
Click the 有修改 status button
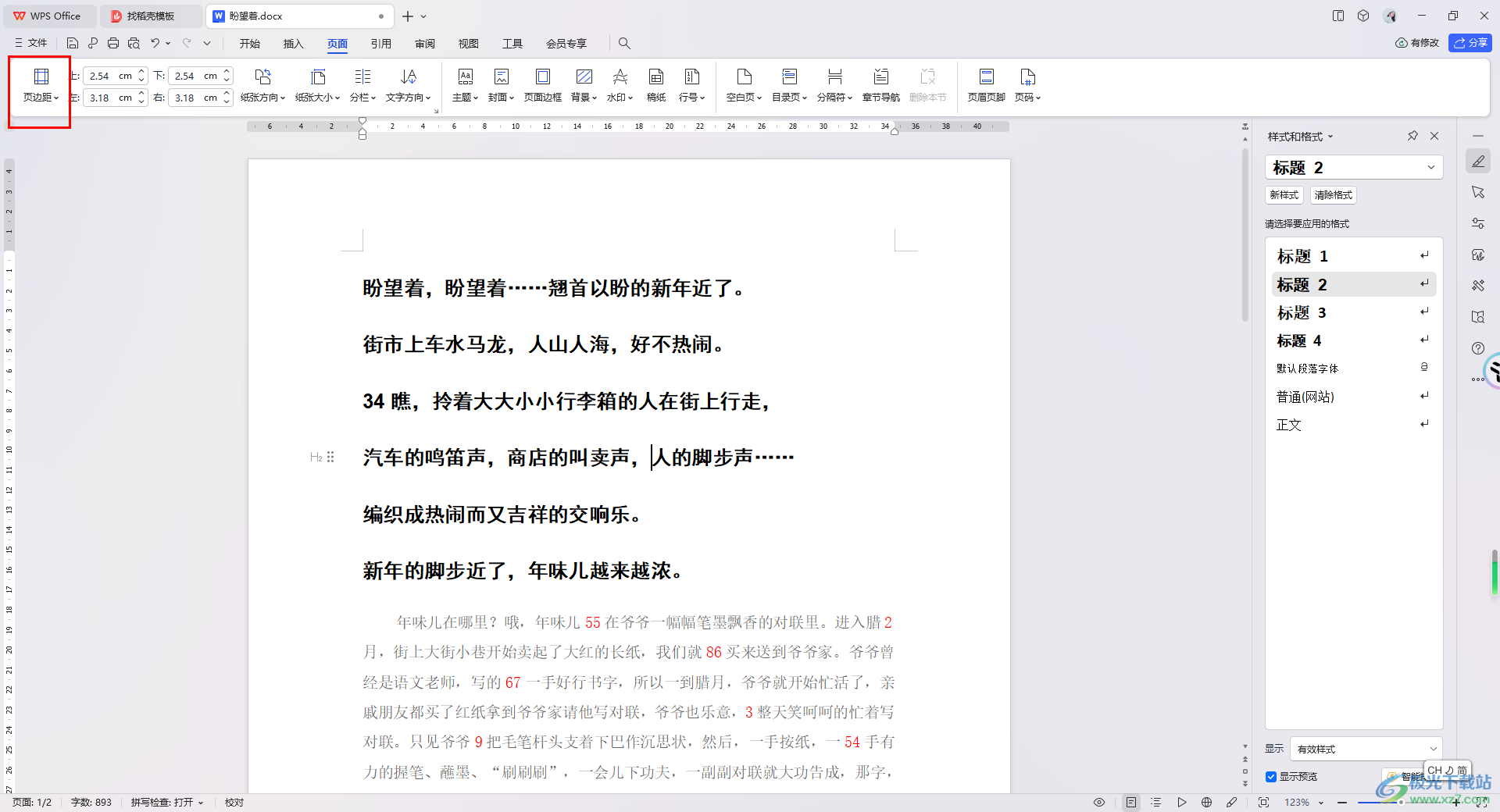coord(1417,43)
